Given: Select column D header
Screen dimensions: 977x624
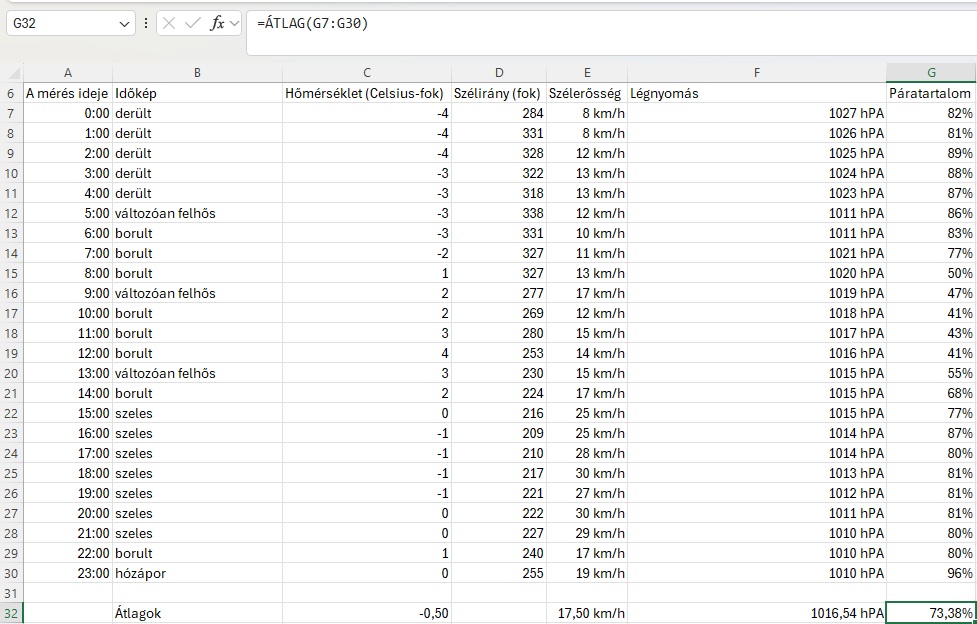Looking at the screenshot, I should [x=498, y=73].
